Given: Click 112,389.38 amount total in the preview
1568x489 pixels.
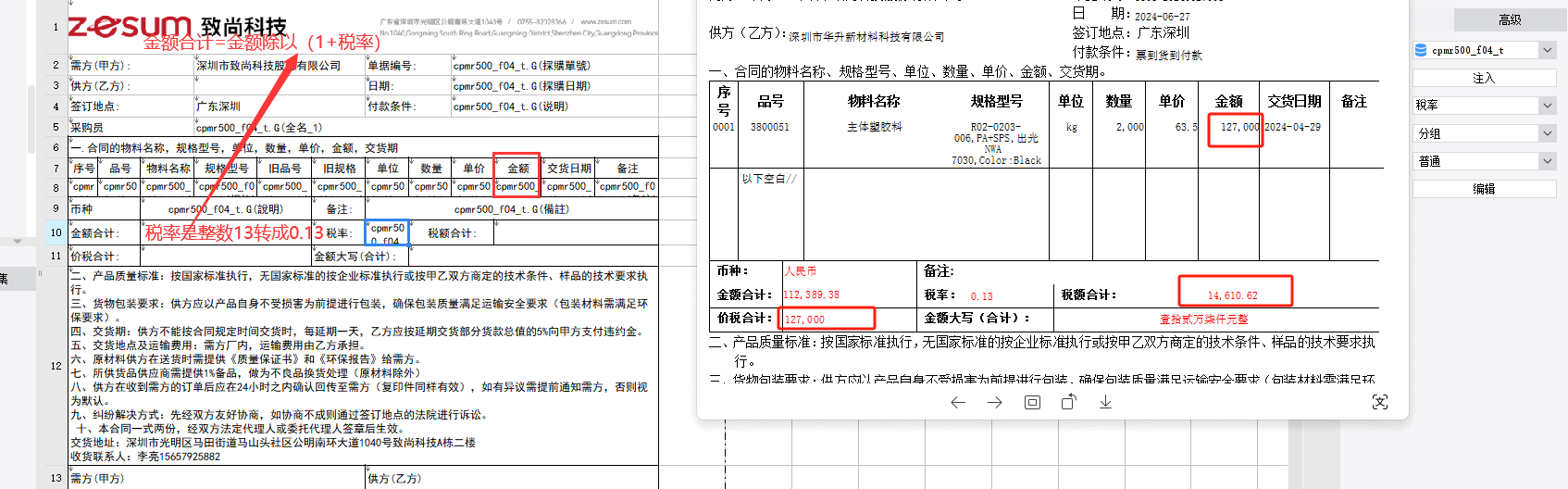Looking at the screenshot, I should coord(812,295).
